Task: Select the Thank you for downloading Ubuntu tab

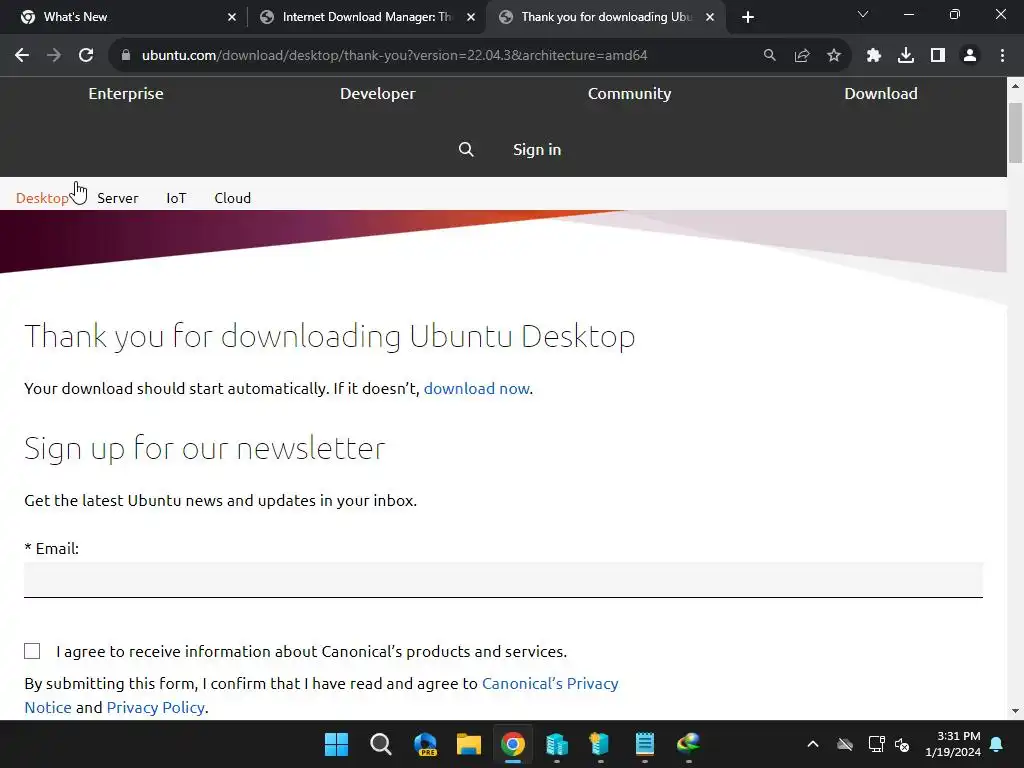Action: click(607, 17)
